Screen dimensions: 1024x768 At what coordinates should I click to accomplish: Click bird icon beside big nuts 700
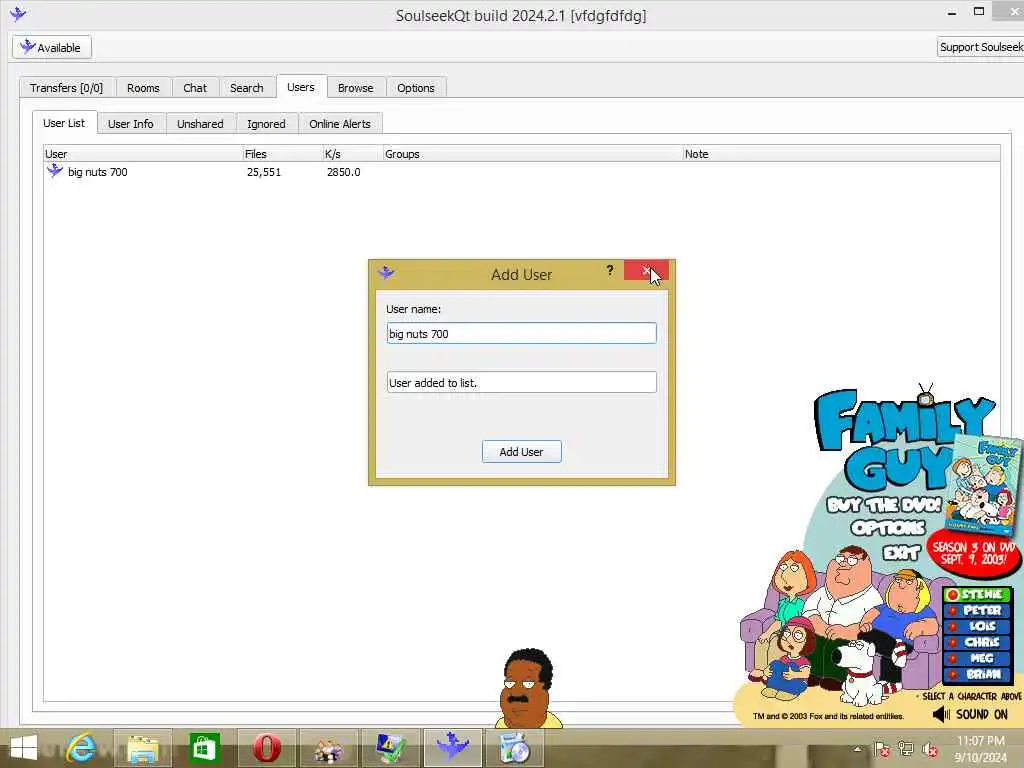[x=55, y=171]
